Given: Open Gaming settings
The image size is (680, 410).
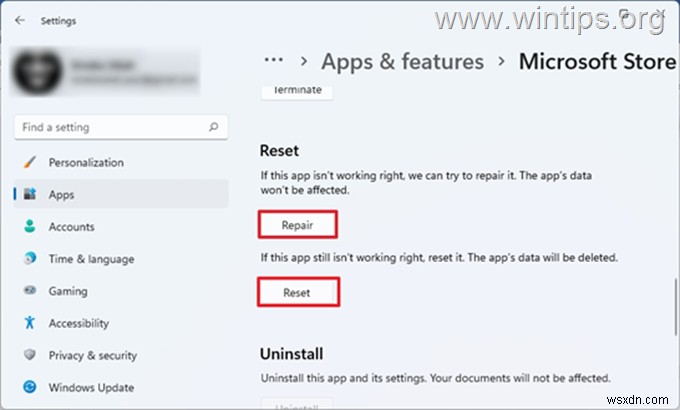Looking at the screenshot, I should (121, 291).
